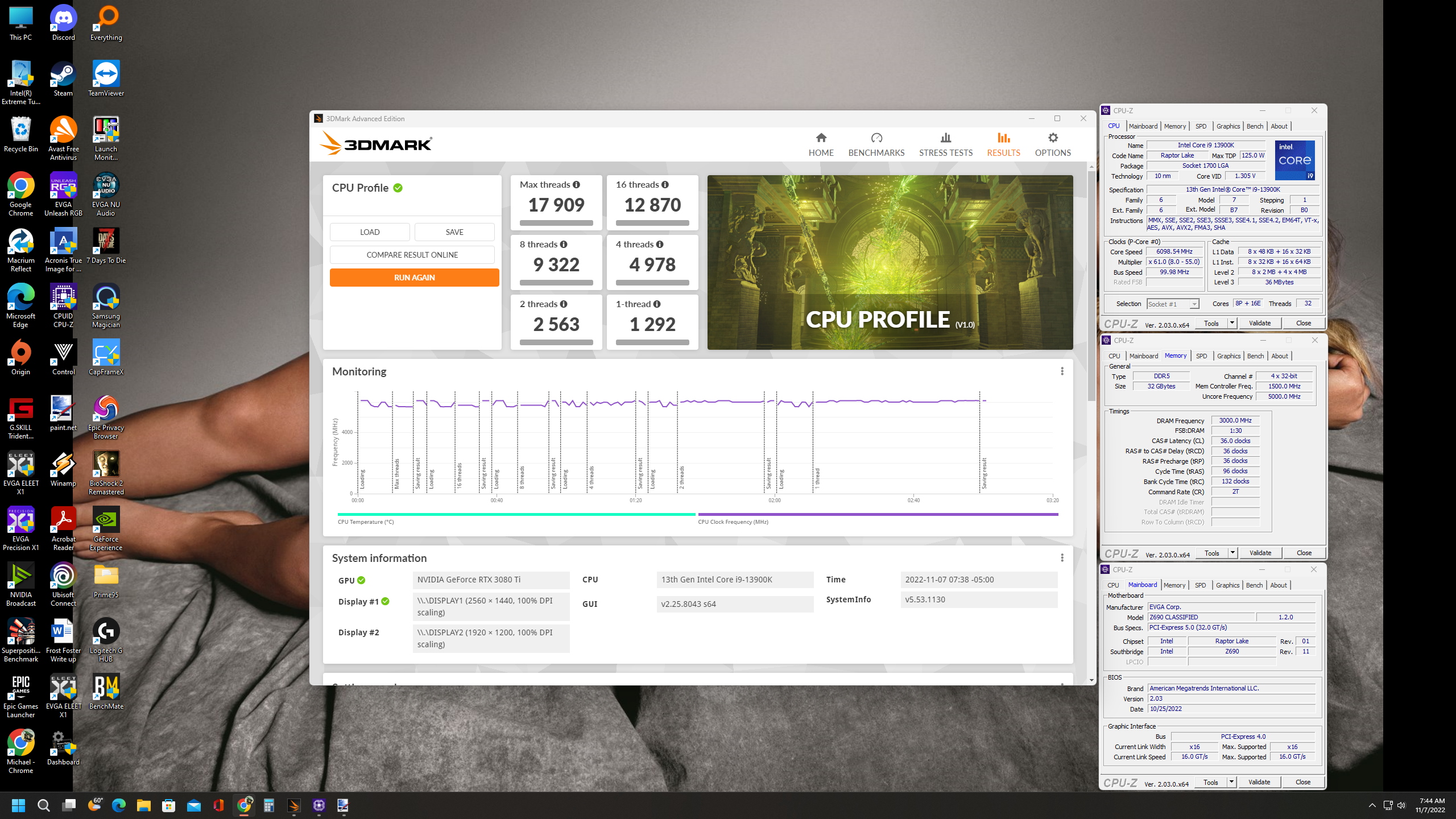Select Mainboard tab in top CPU-Z window
Screen dimensions: 1456x819
coord(1143,126)
